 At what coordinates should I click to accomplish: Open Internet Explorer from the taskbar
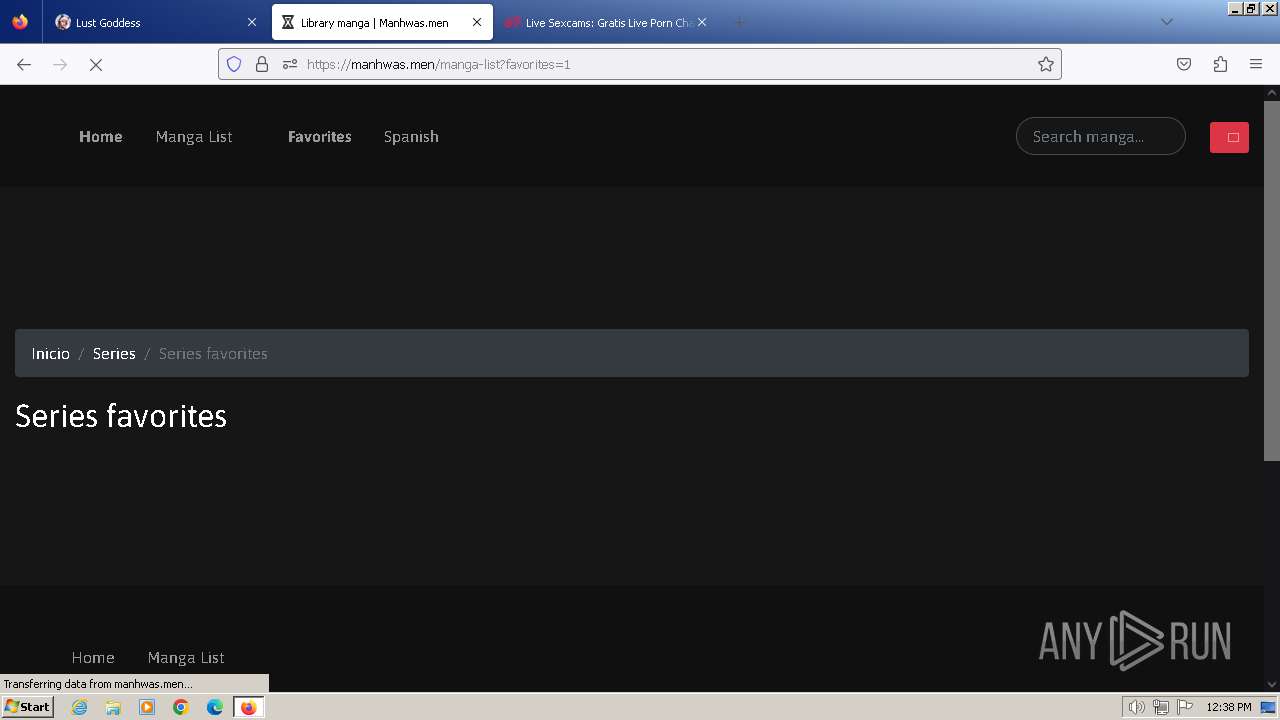pos(79,707)
